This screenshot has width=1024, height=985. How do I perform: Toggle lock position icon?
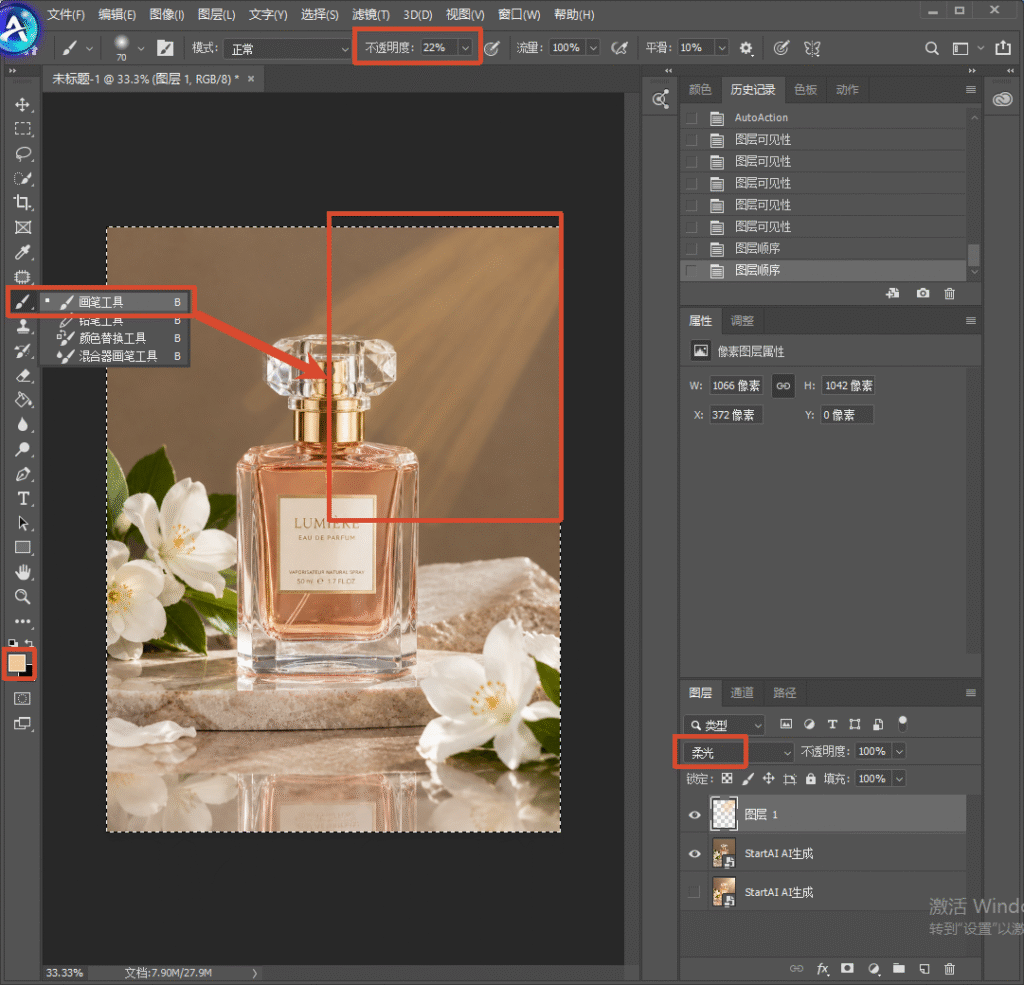[x=769, y=779]
